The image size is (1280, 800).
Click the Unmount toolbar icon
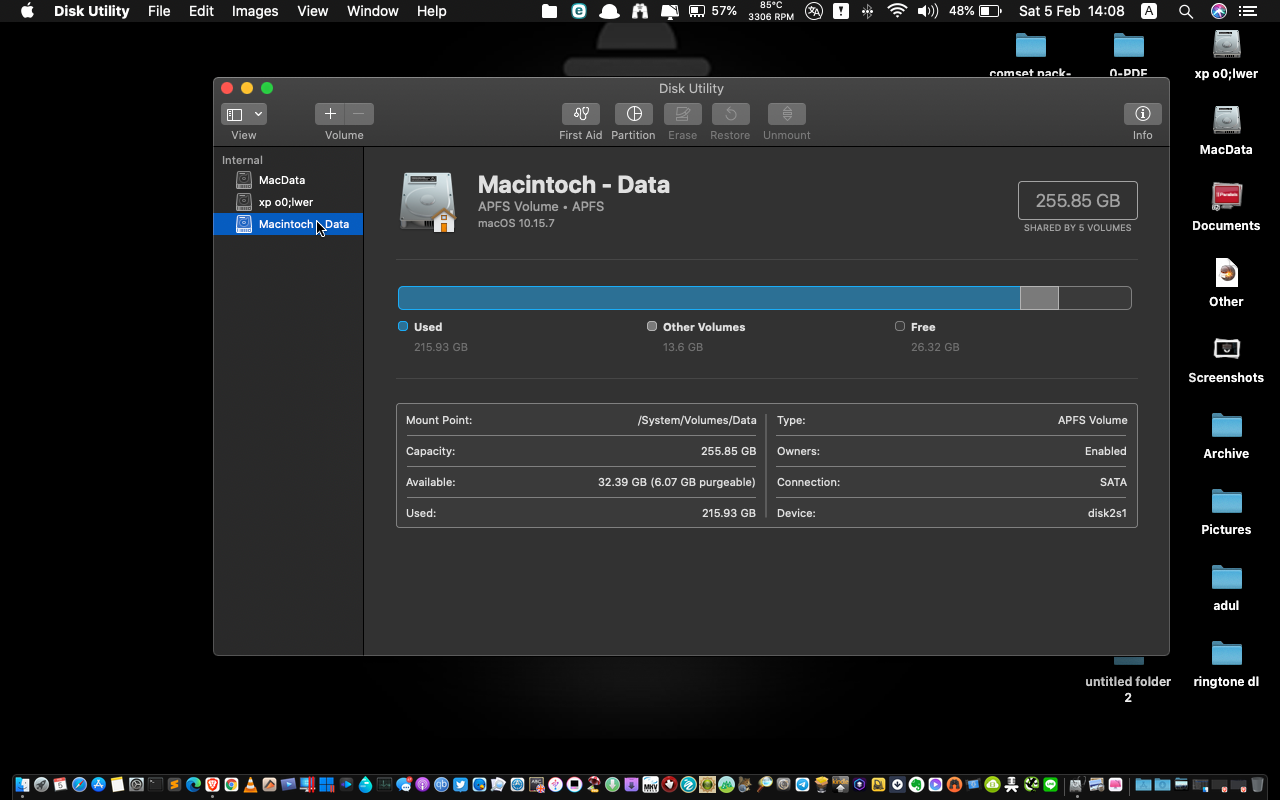(787, 114)
